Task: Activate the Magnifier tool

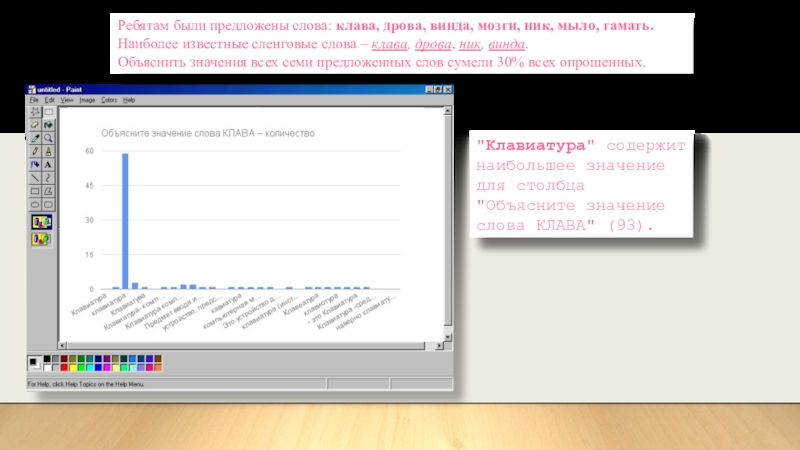Action: [x=48, y=138]
